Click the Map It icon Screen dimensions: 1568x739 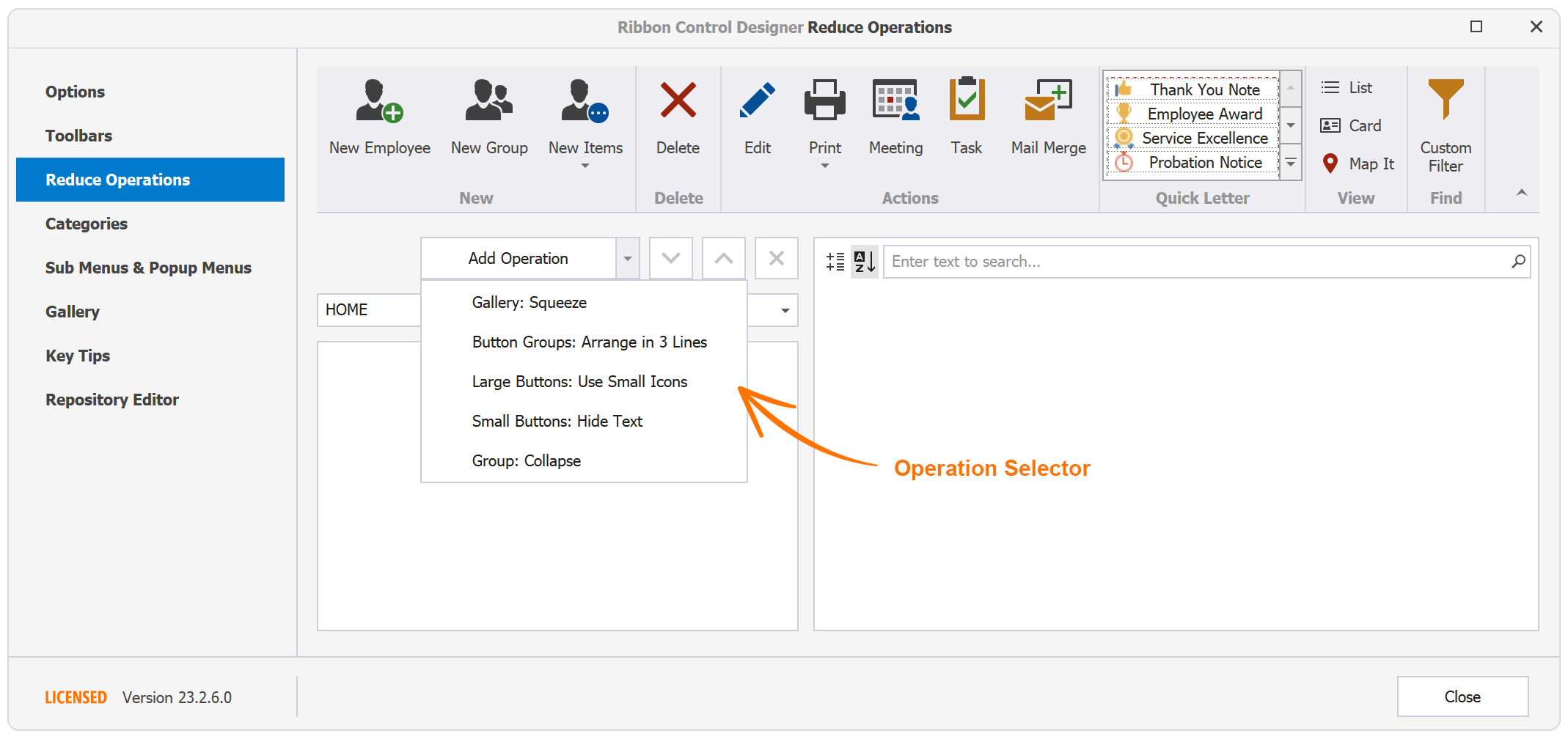(1330, 163)
